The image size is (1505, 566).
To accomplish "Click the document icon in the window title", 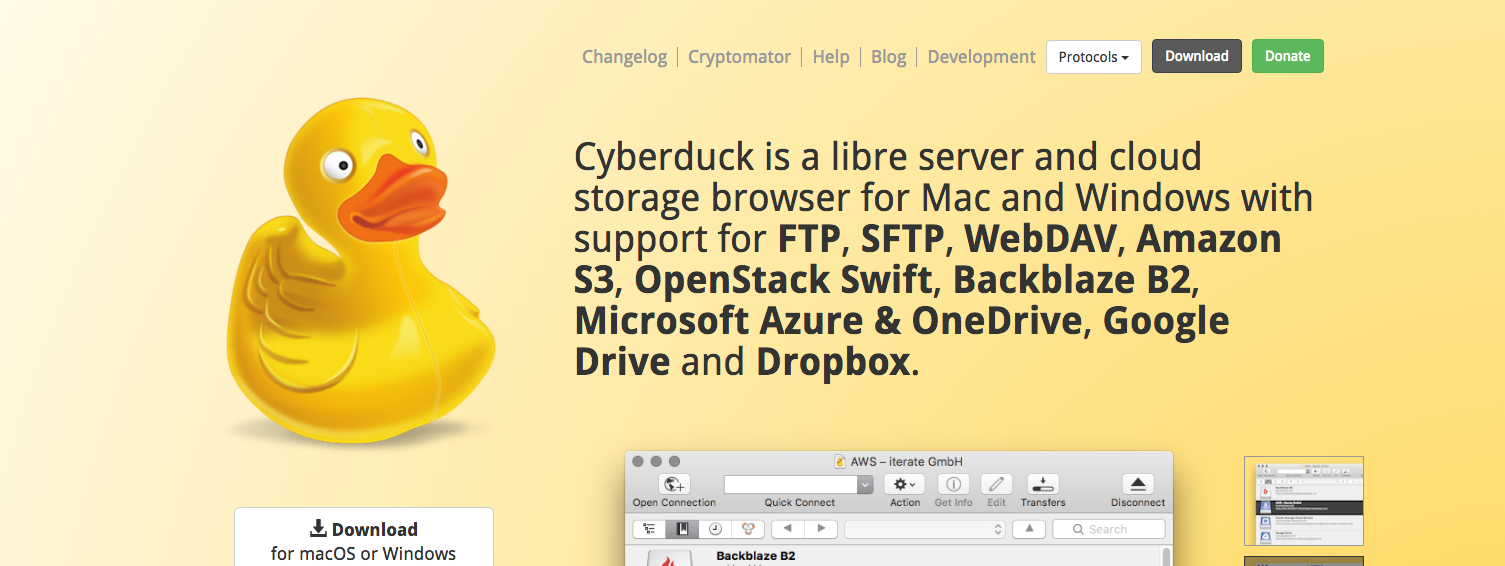I will tap(840, 461).
